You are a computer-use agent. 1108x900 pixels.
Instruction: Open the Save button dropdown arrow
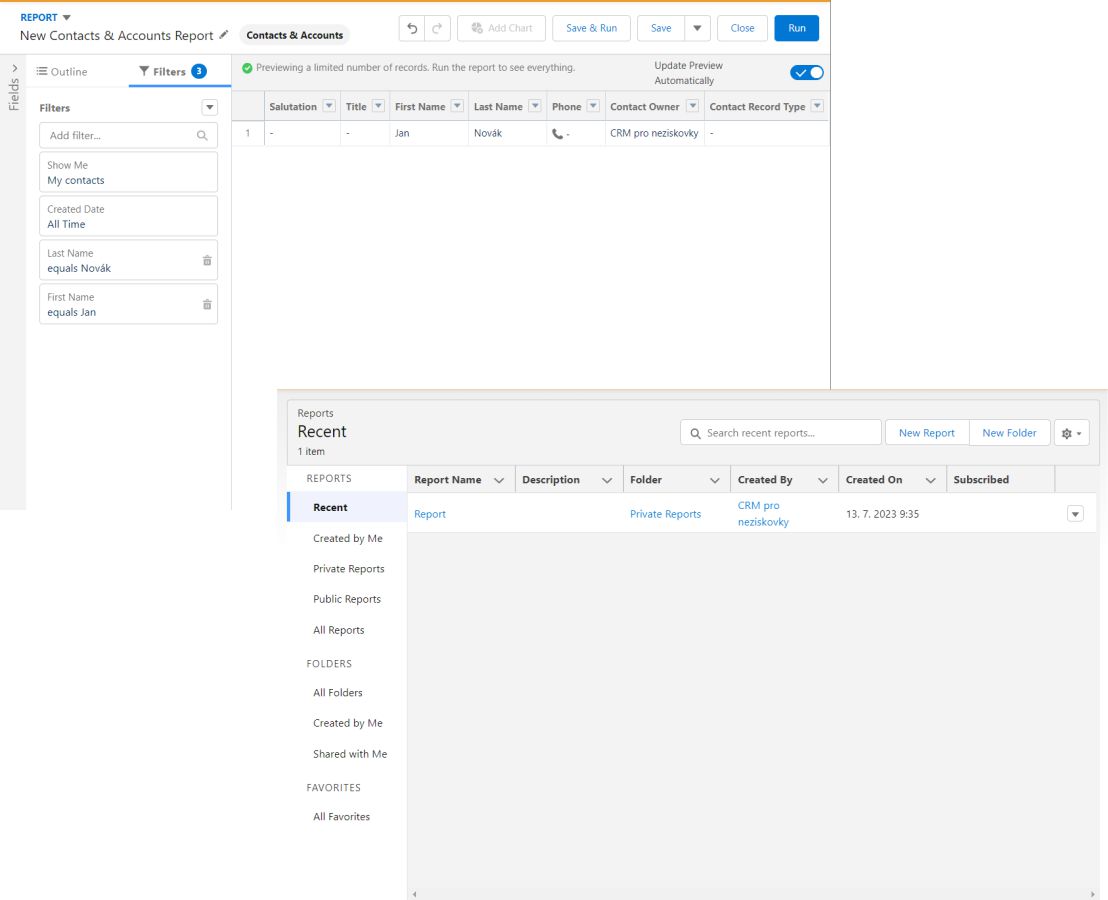click(698, 28)
